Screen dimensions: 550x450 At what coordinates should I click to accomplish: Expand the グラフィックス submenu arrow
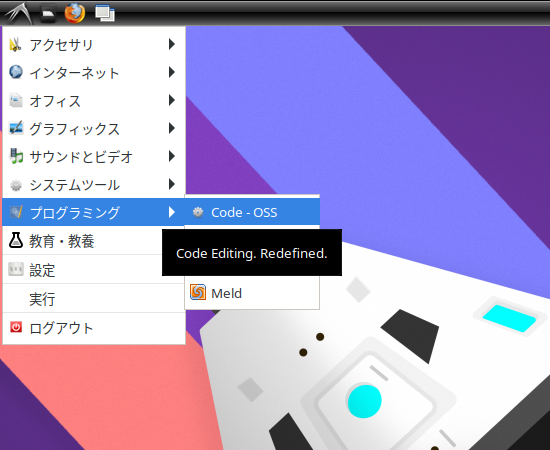coord(172,128)
